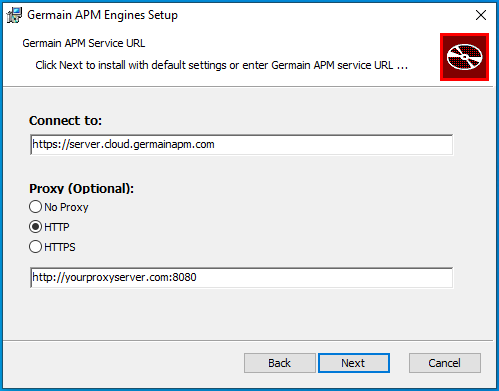Viewport: 499px width, 391px height.
Task: Click the 'Proxy (Optional):' bold label
Action: (81, 189)
